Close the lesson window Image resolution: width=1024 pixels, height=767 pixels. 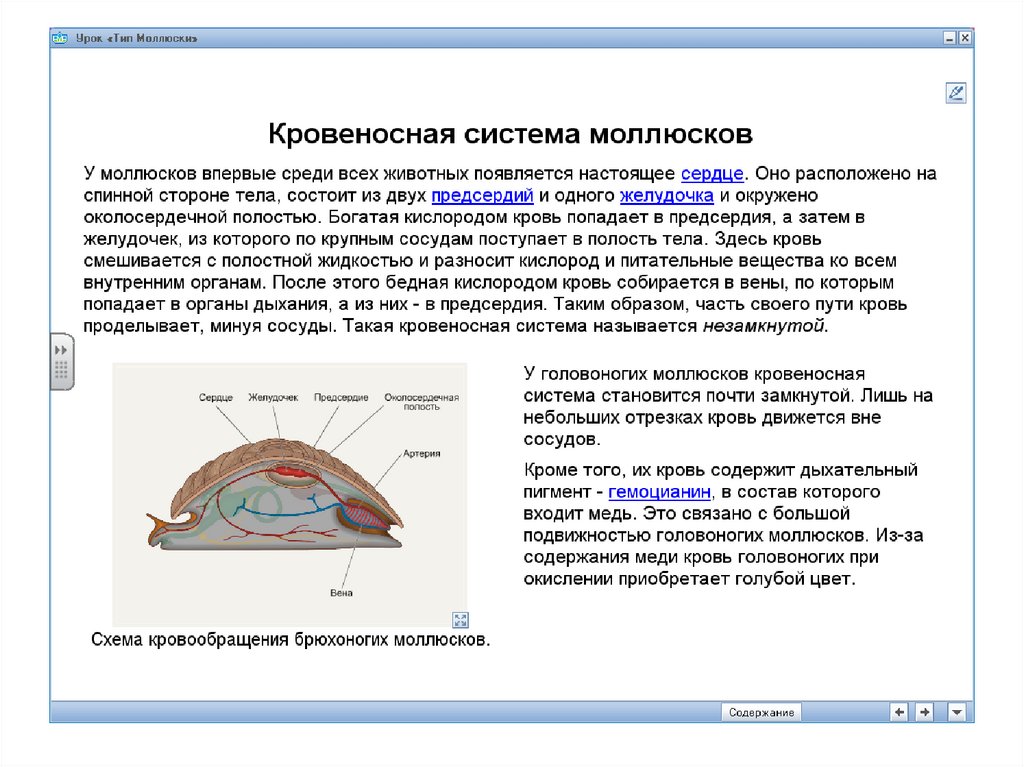pos(964,38)
